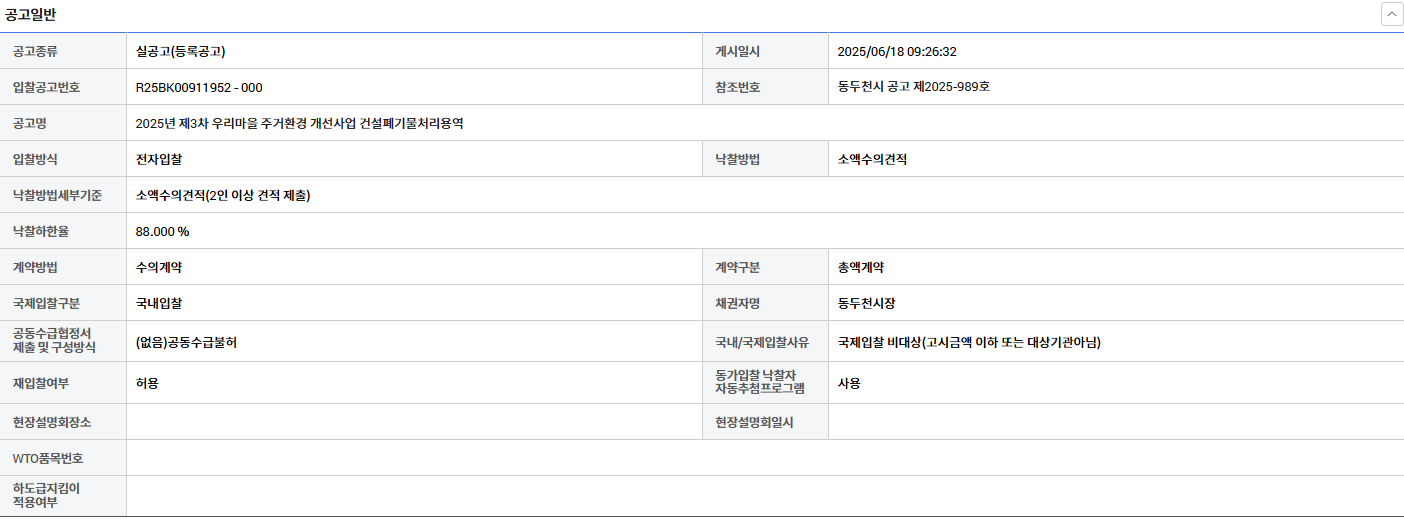Click the notice title 2025년 제3차 우리마을 주거환경 개선사업
Screen dimensions: 1404x519
click(x=299, y=123)
